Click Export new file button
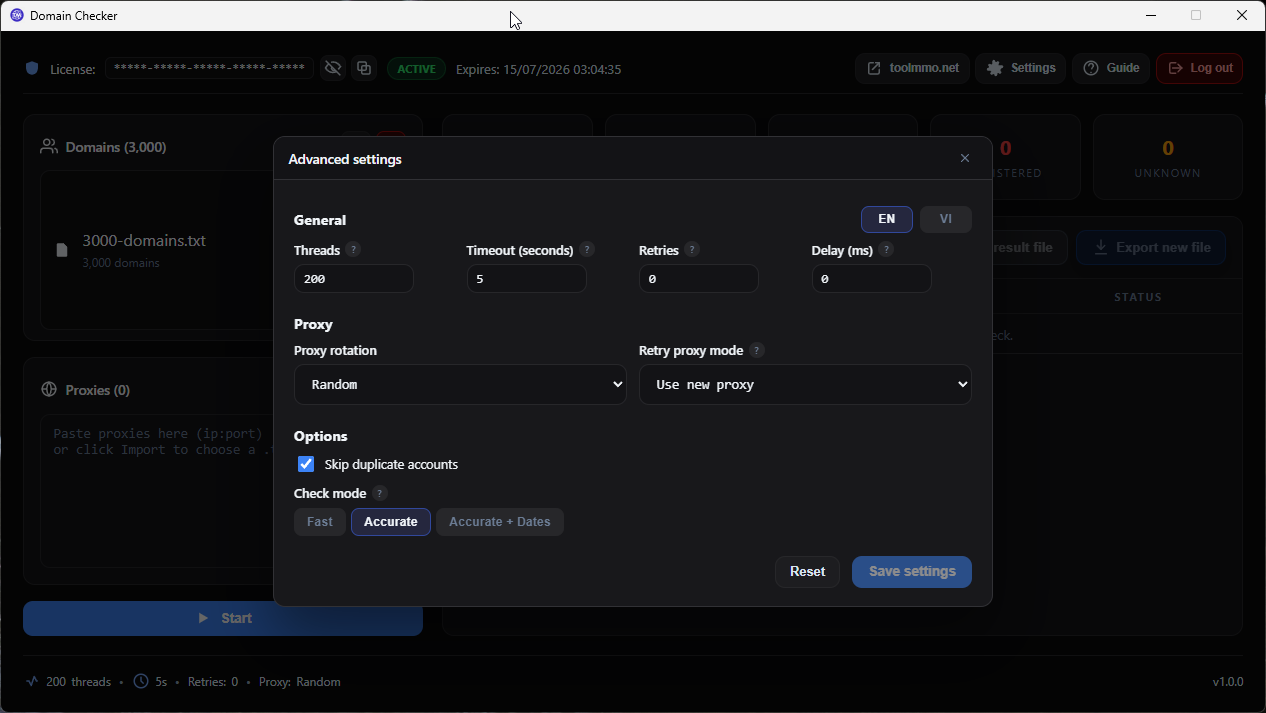Viewport: 1266px width, 713px height. [1151, 248]
